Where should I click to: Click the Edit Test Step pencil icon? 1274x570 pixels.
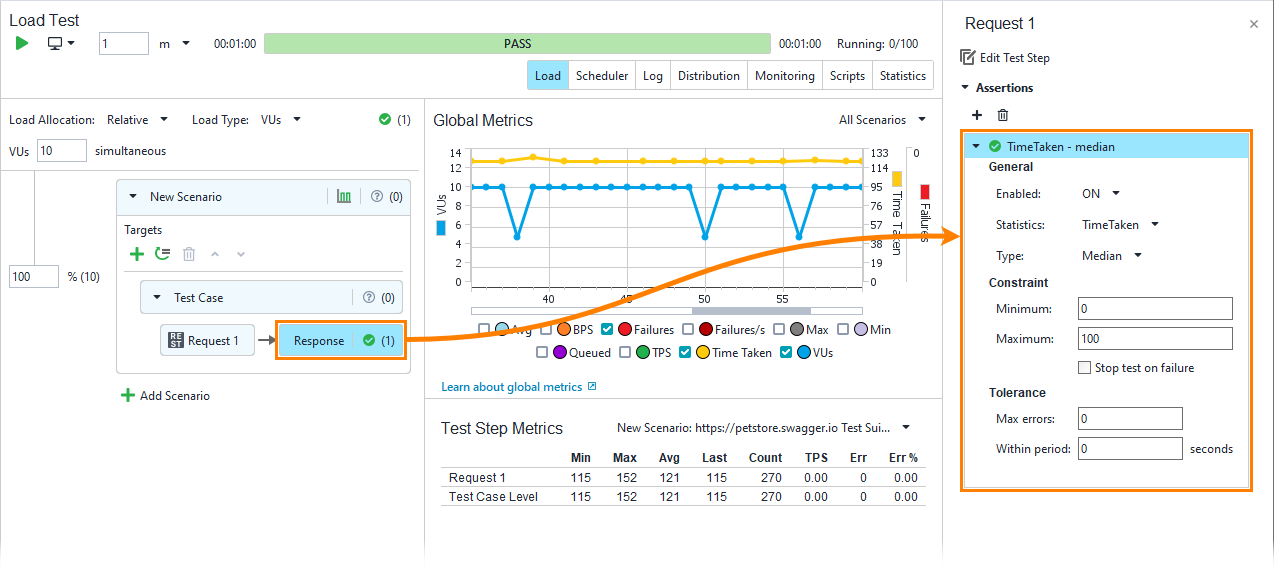pyautogui.click(x=967, y=57)
